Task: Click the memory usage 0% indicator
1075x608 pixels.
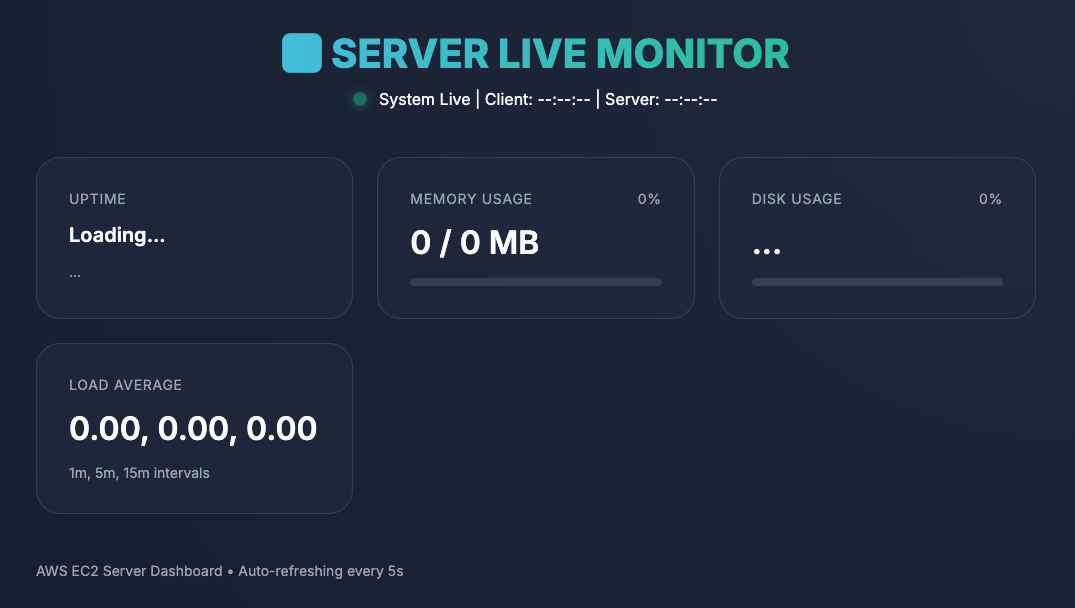Action: pyautogui.click(x=649, y=199)
